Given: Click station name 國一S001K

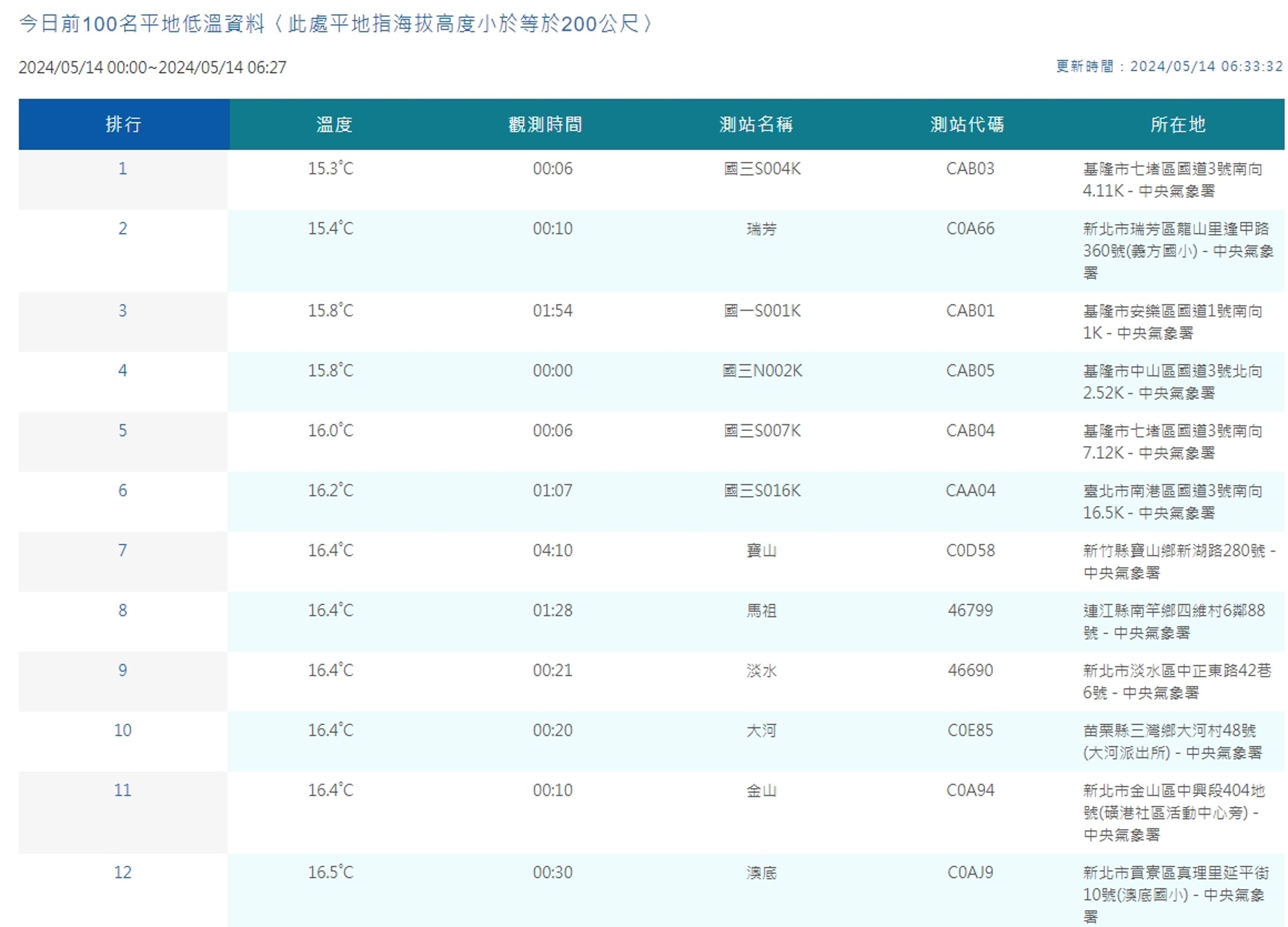Looking at the screenshot, I should [x=762, y=311].
